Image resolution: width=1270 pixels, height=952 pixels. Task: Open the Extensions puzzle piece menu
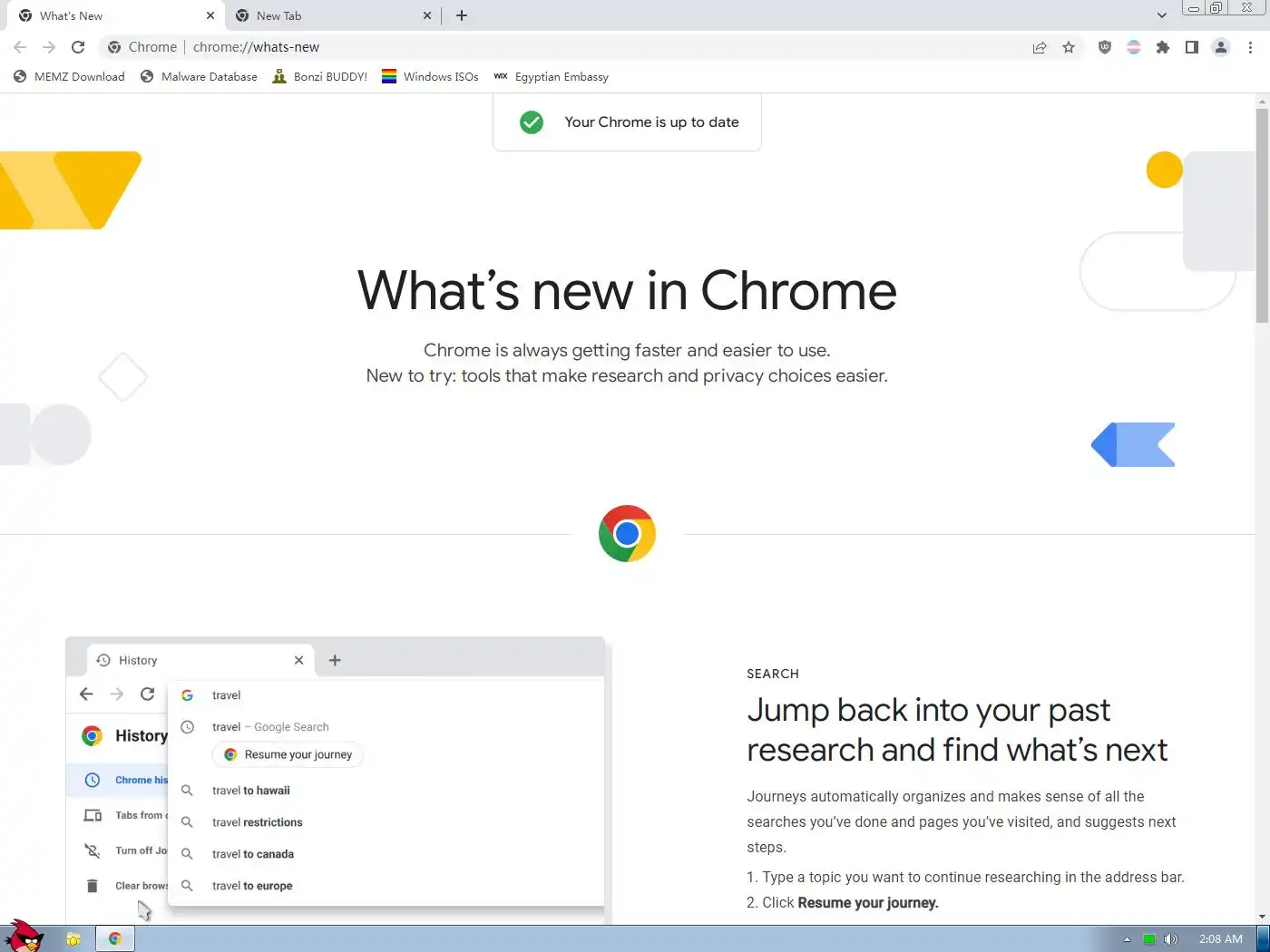[x=1163, y=47]
